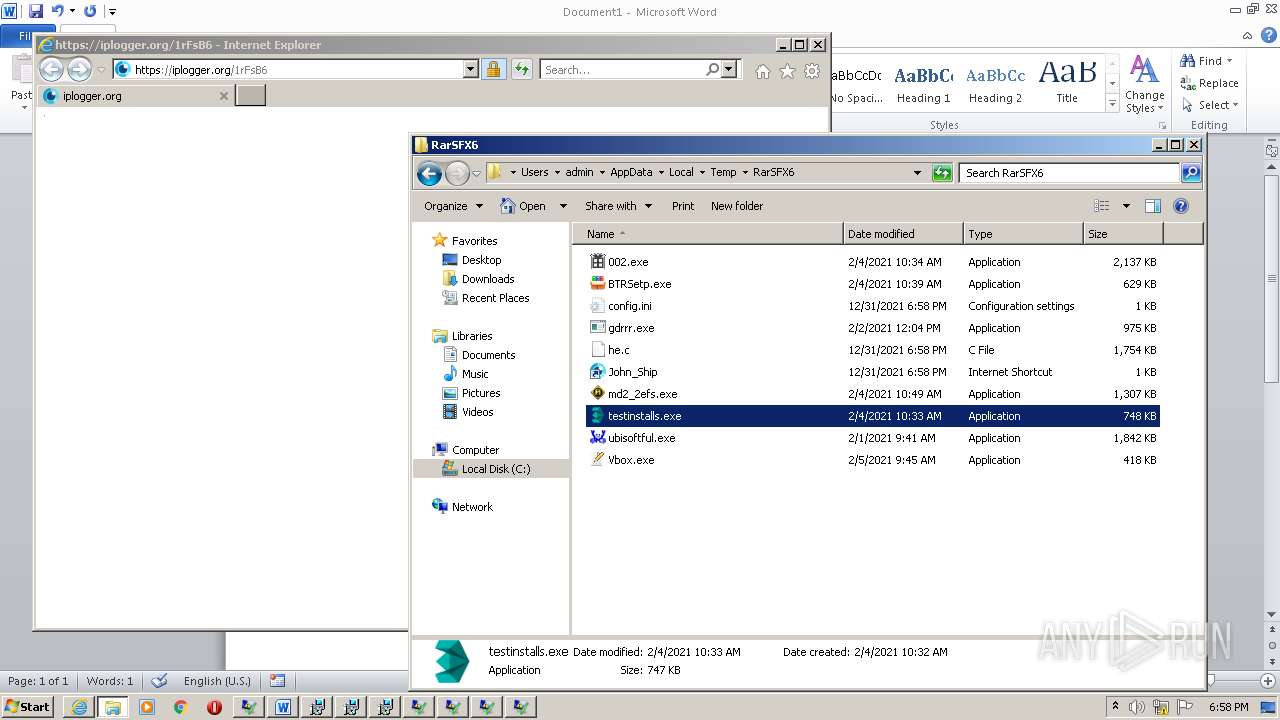Open Explorer Help icon
The height and width of the screenshot is (720, 1280).
click(x=1181, y=206)
